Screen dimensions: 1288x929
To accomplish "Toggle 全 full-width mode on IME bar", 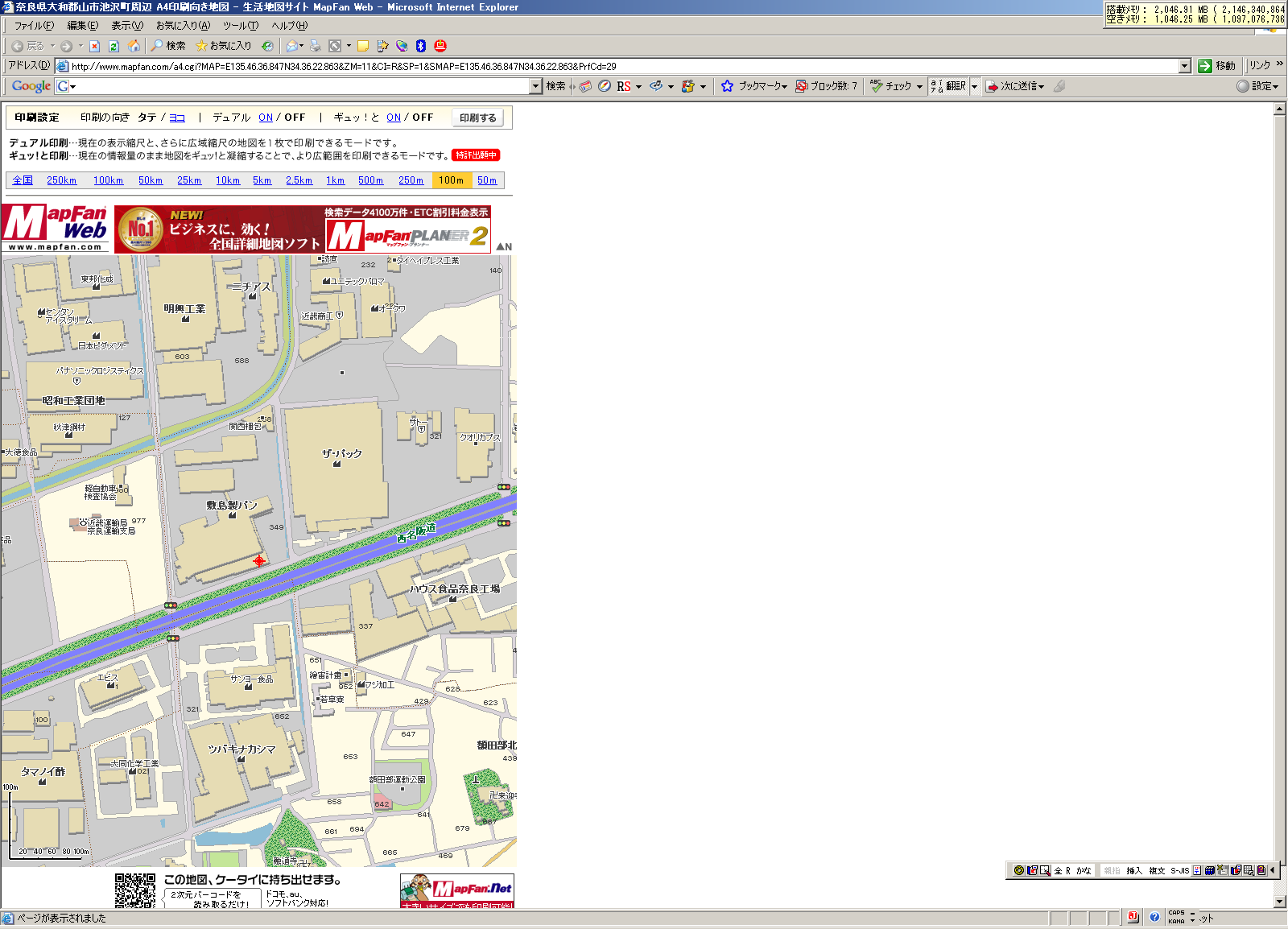I will pos(1058,870).
